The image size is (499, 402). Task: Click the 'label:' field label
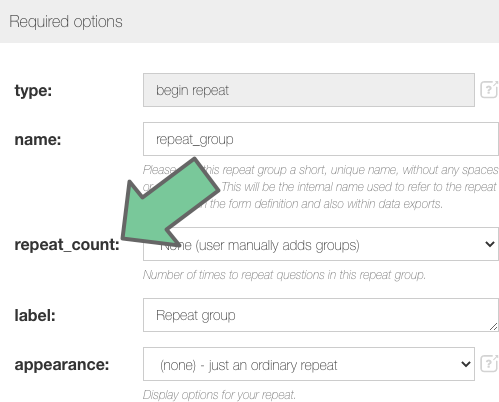coord(35,315)
